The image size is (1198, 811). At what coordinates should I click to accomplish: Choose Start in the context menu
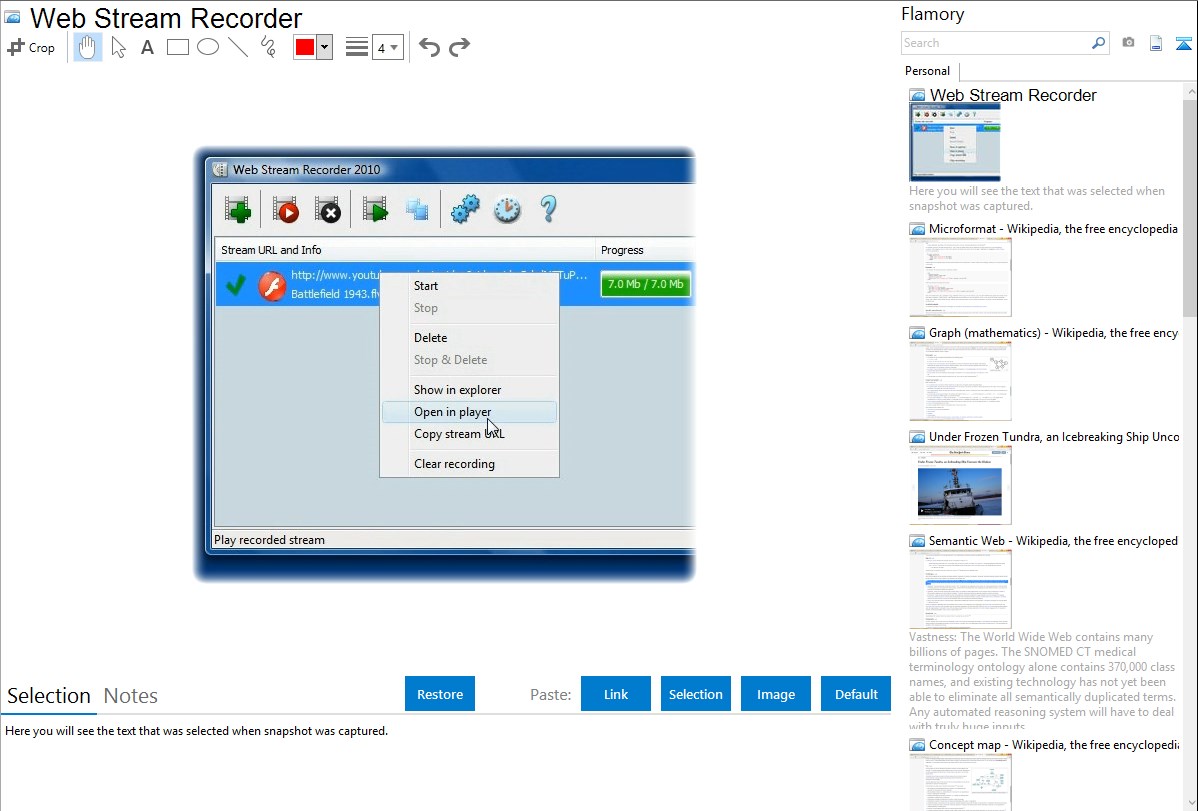(469, 286)
